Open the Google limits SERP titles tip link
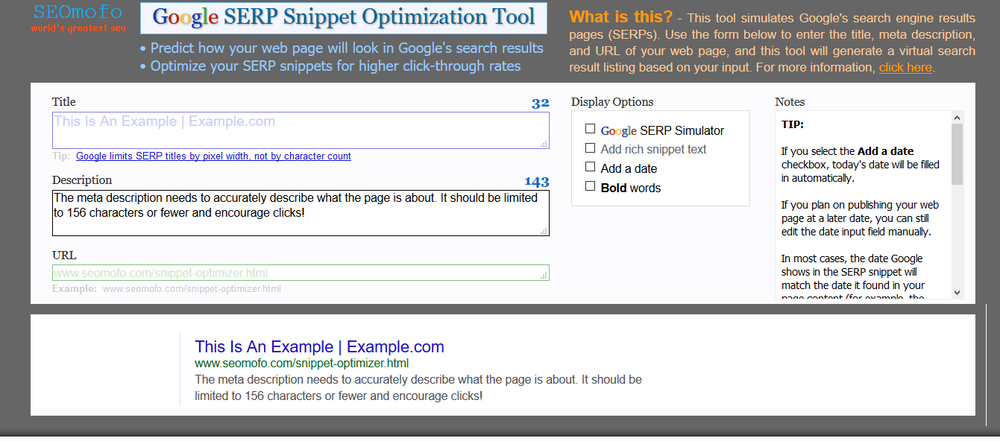This screenshot has width=1000, height=441. (x=213, y=156)
